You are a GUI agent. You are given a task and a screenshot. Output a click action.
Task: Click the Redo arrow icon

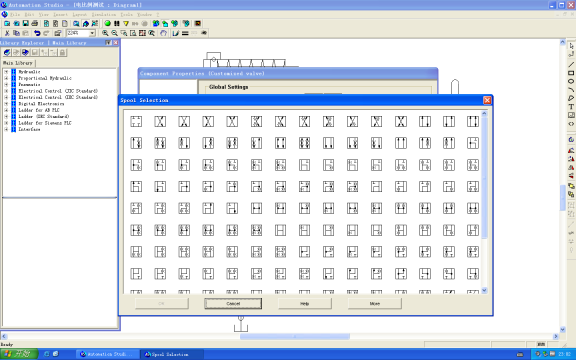[46, 33]
